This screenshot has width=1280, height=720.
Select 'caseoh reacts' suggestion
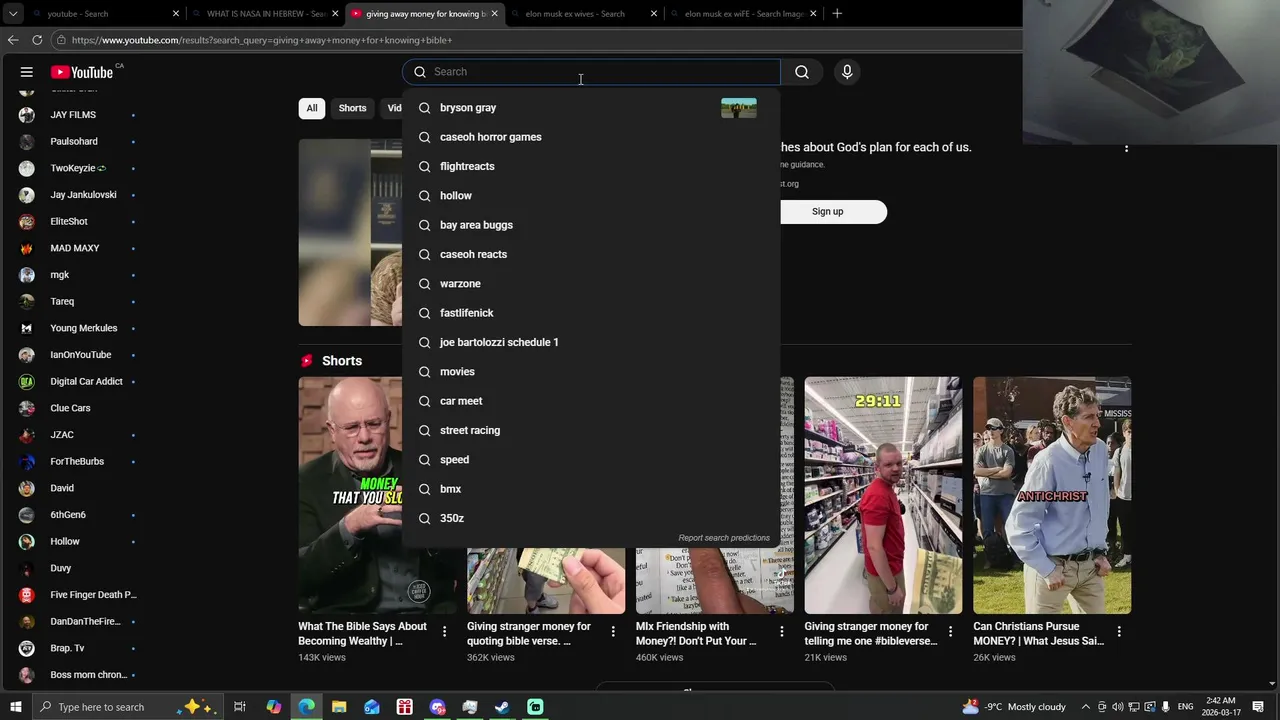(591, 254)
